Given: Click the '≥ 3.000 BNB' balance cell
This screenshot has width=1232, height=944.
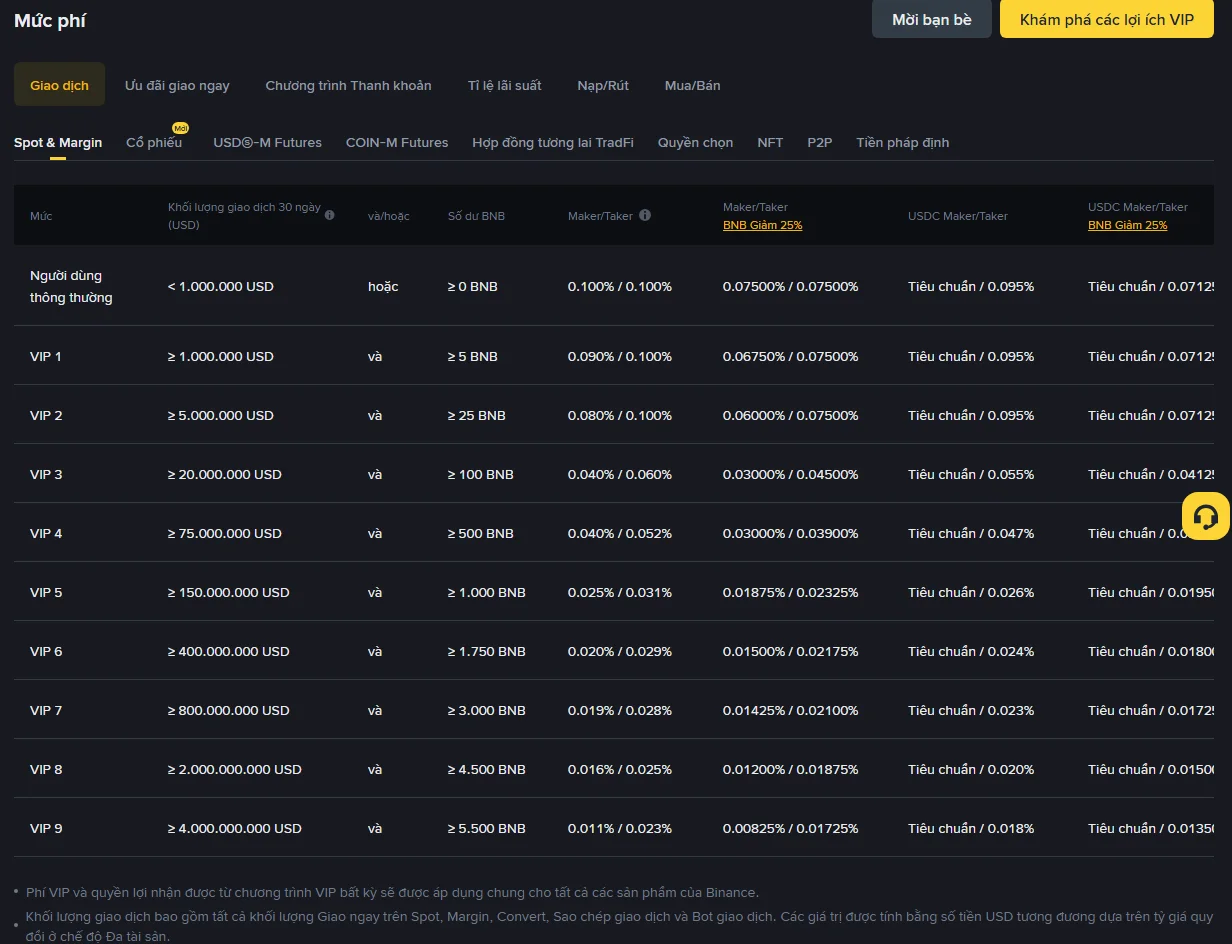Looking at the screenshot, I should click(487, 710).
